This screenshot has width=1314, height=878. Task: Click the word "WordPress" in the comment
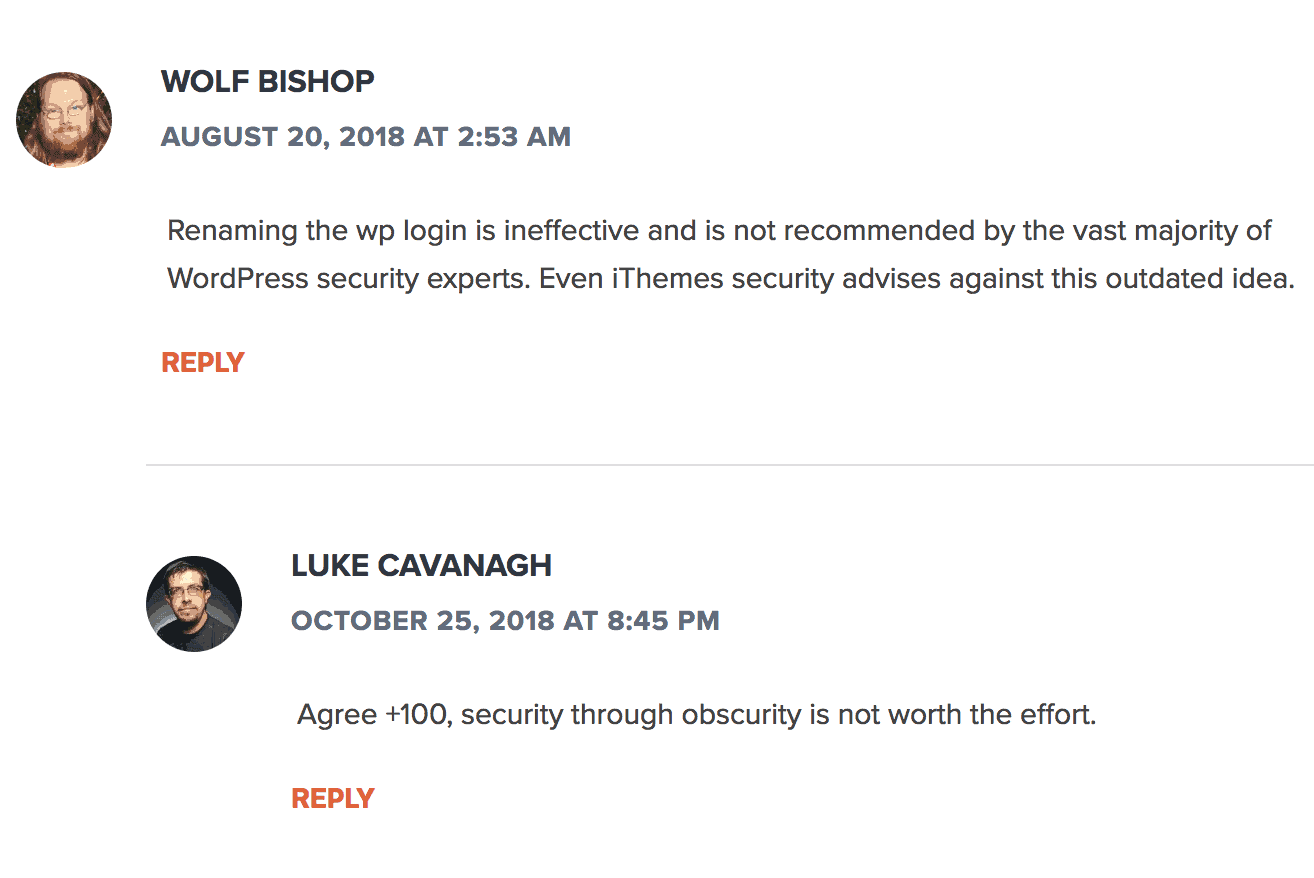click(238, 278)
